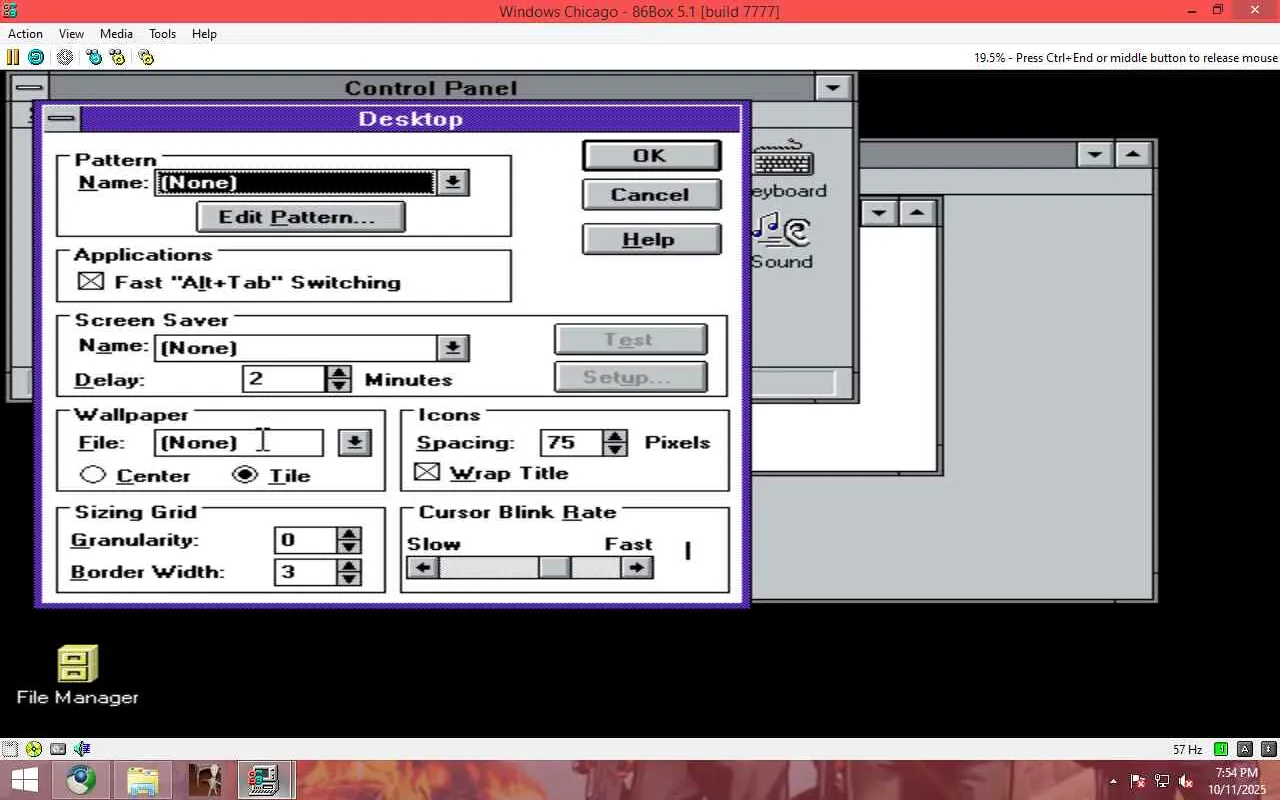This screenshot has height=800, width=1280.
Task: Click the Border Width value field
Action: click(x=305, y=572)
